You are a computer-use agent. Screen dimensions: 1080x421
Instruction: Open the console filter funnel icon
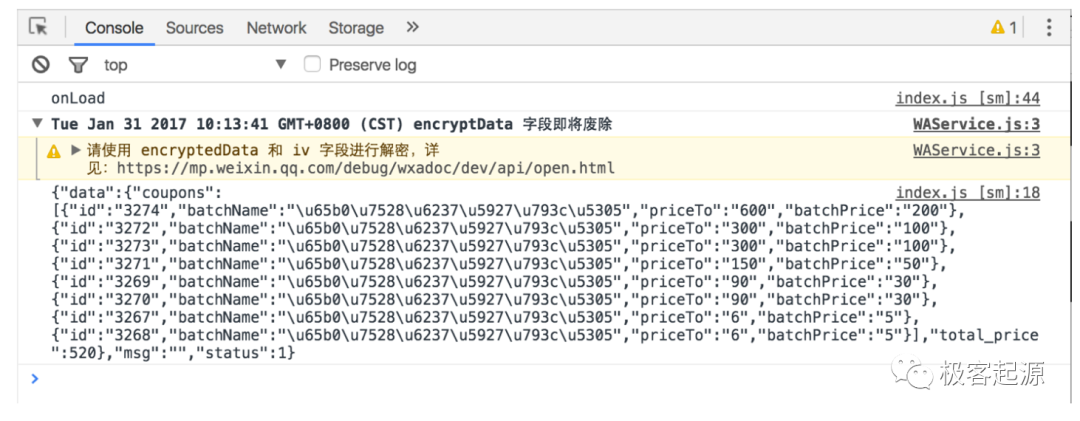point(79,65)
